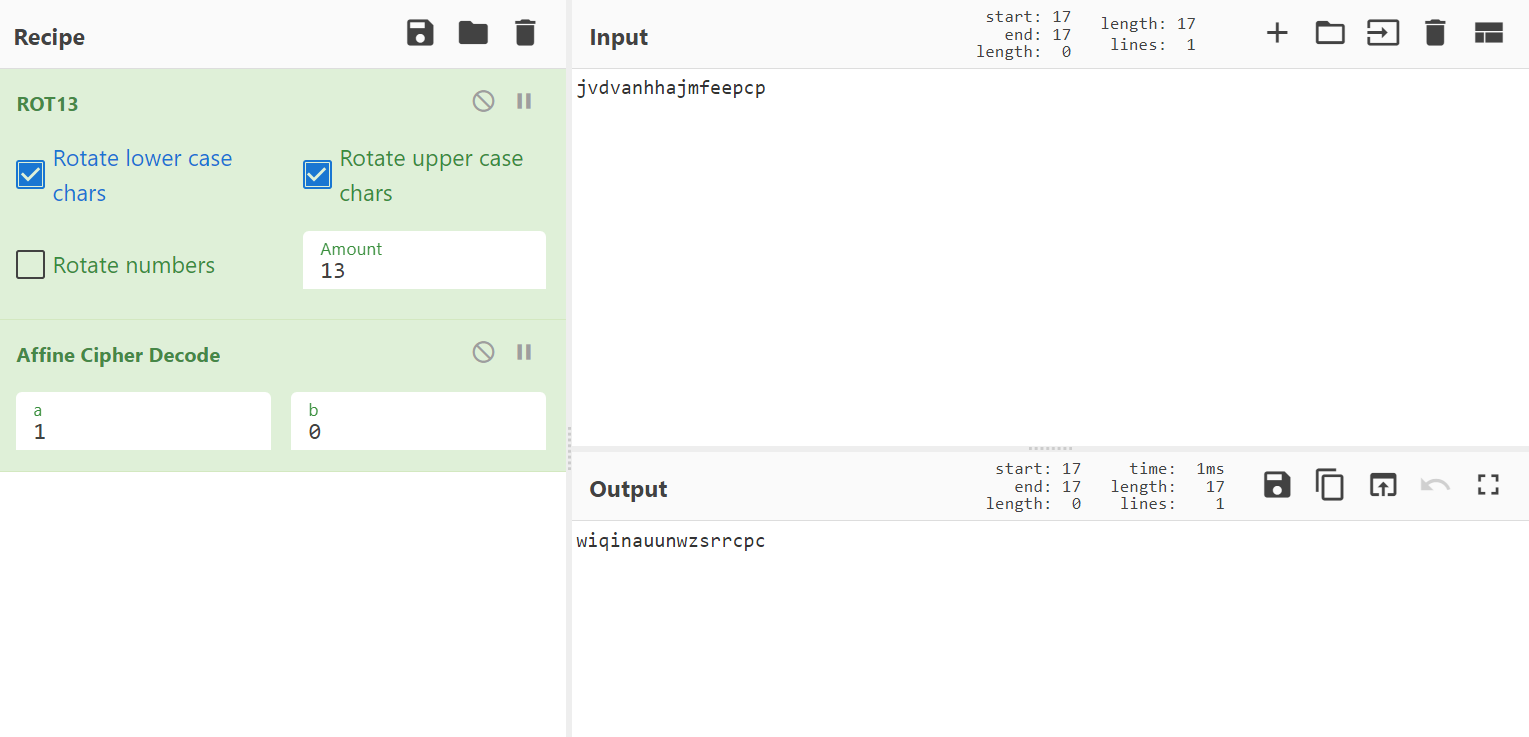1529x737 pixels.
Task: Save output to file
Action: 1277,485
